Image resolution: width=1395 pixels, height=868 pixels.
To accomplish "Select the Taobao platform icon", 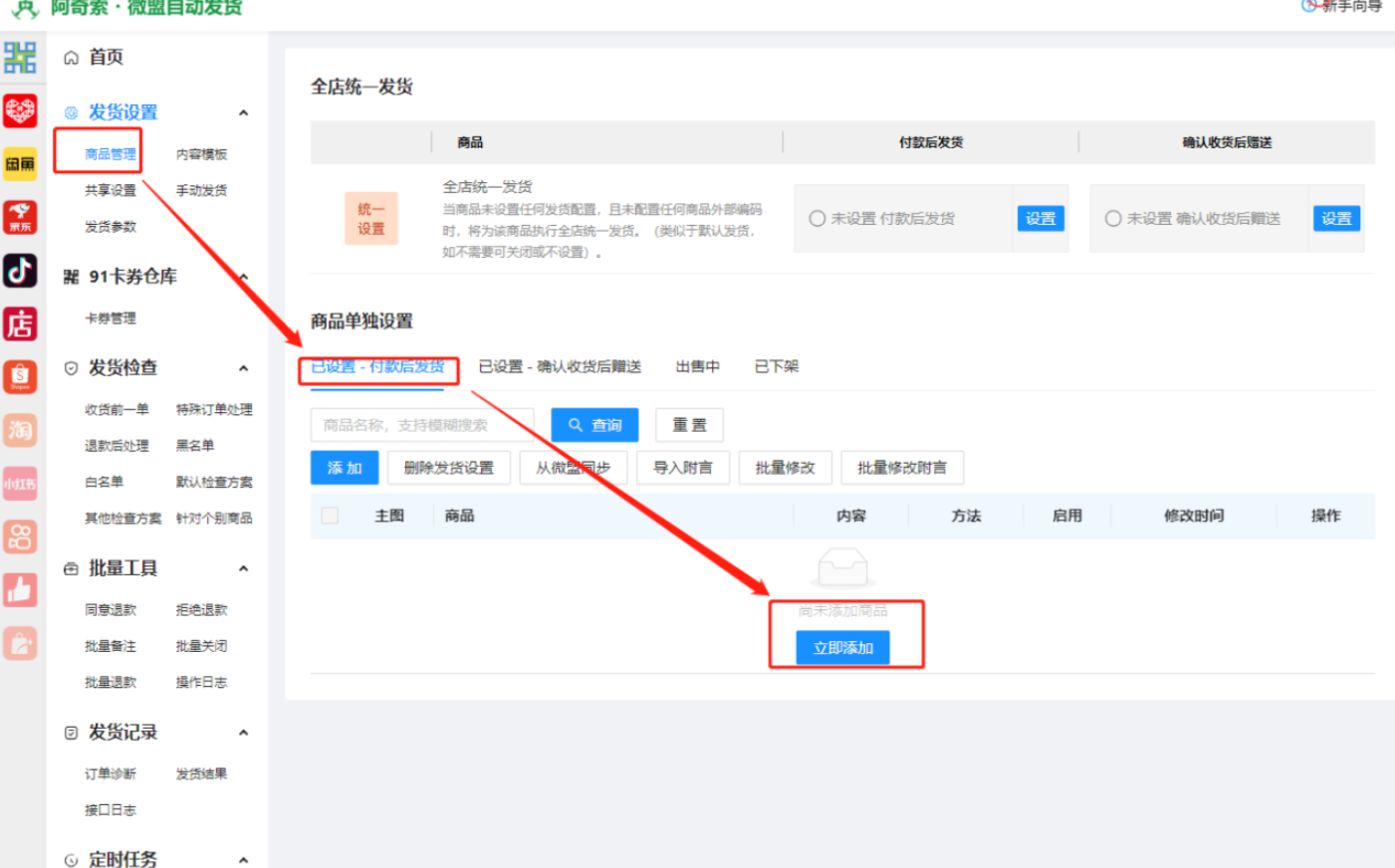I will (x=21, y=429).
